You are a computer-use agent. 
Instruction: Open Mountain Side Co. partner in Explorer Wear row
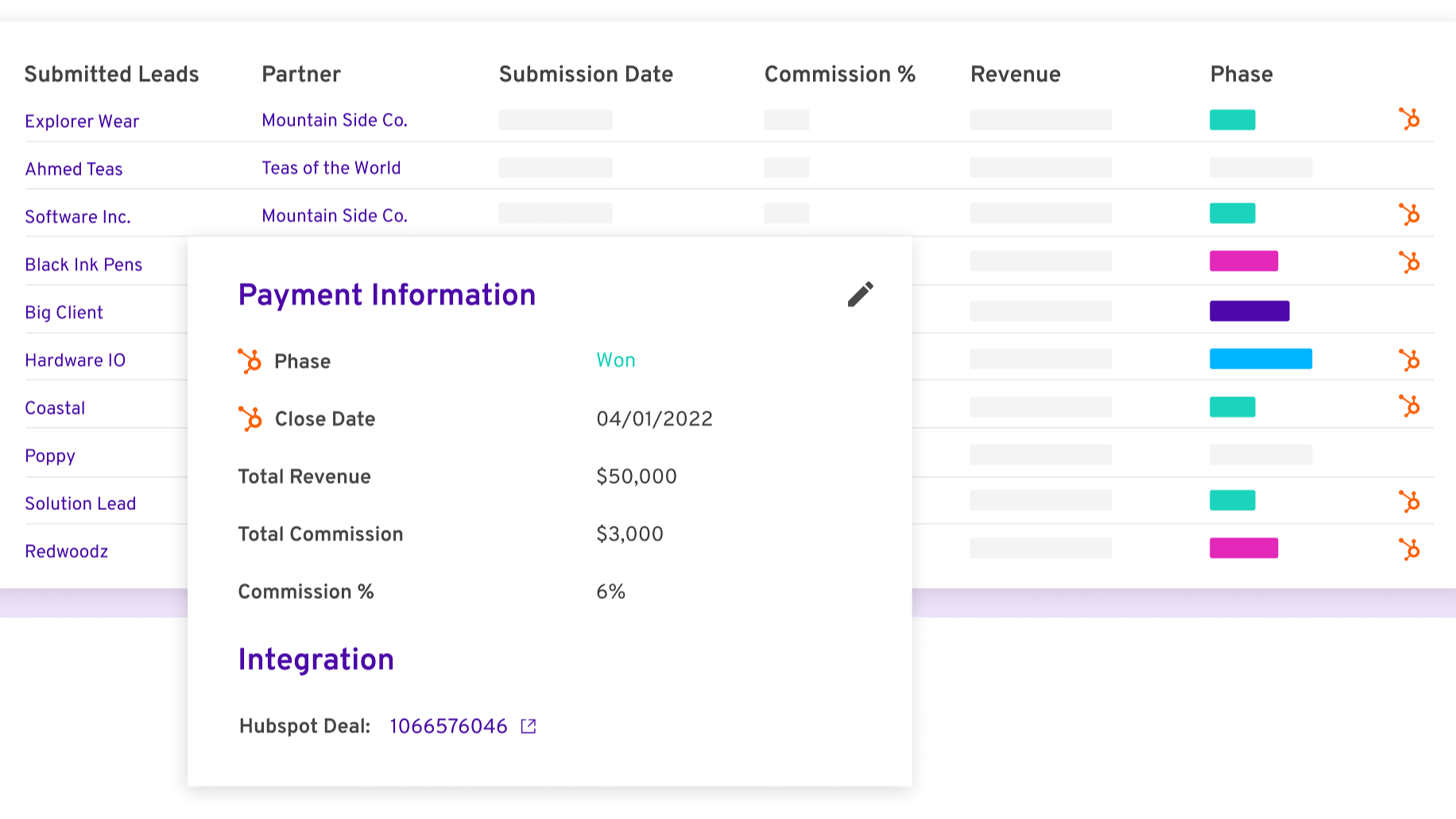pyautogui.click(x=335, y=120)
